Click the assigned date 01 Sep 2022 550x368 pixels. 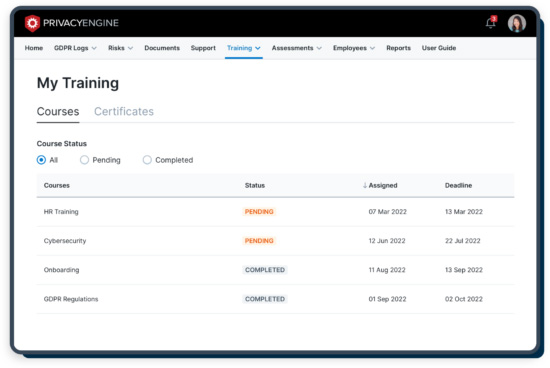pyautogui.click(x=387, y=299)
